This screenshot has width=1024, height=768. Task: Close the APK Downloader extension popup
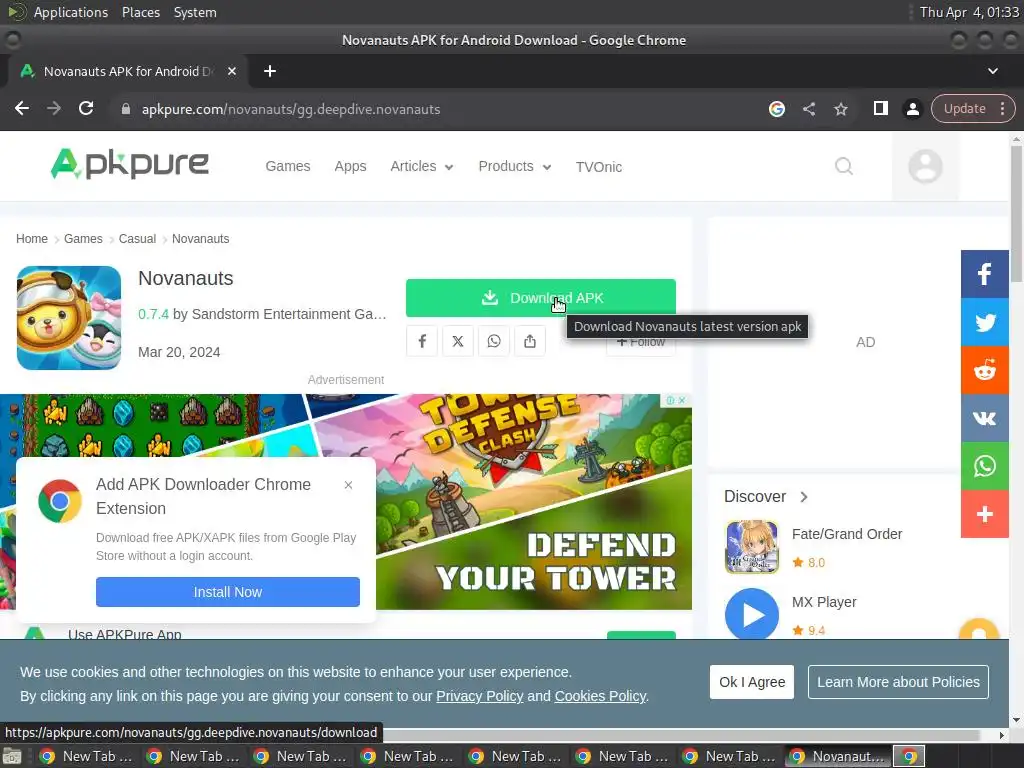click(x=348, y=485)
